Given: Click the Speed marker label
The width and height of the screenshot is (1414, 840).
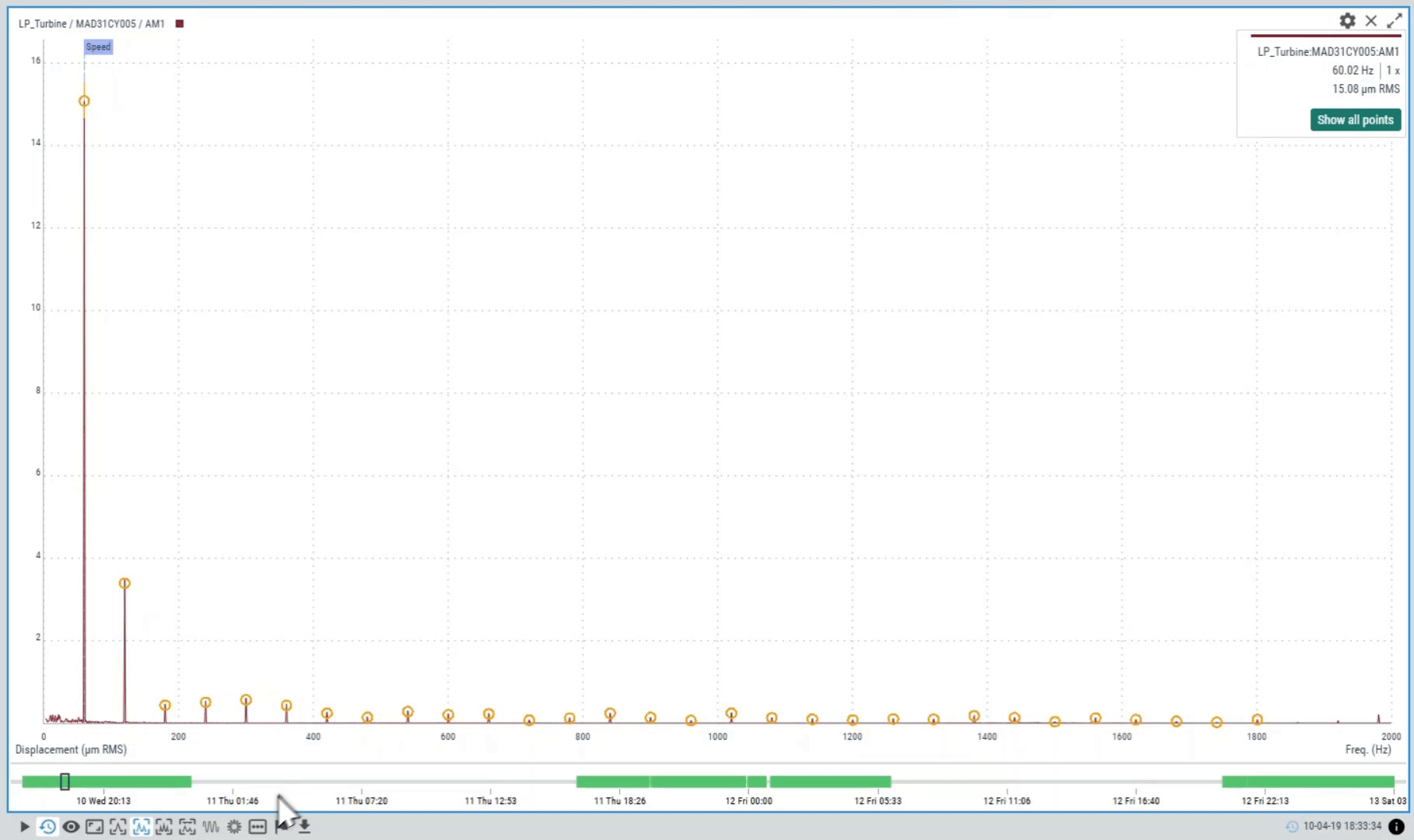Looking at the screenshot, I should [98, 47].
